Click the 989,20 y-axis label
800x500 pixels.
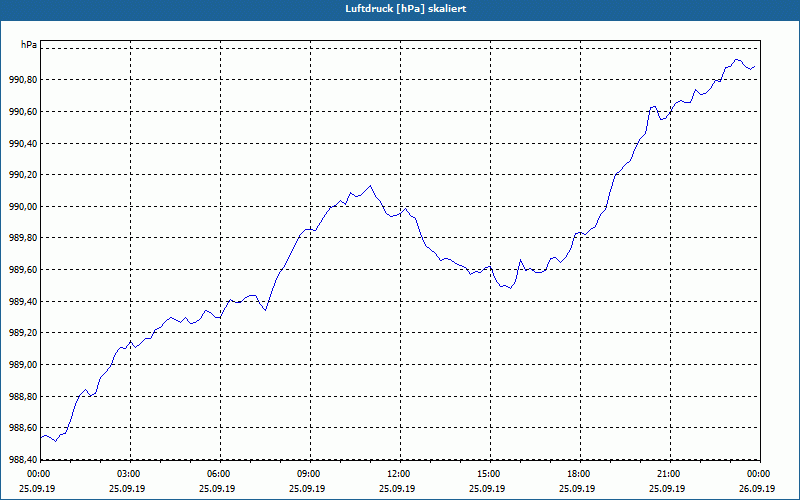pos(23,333)
